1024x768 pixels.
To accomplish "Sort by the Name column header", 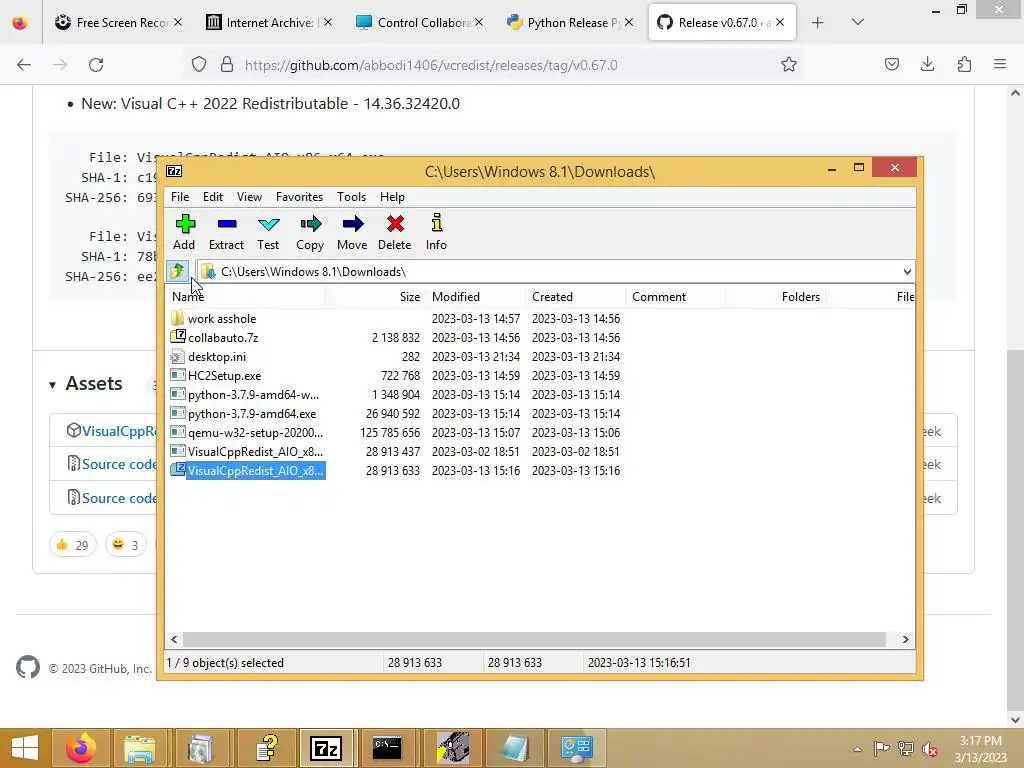I will pos(246,296).
